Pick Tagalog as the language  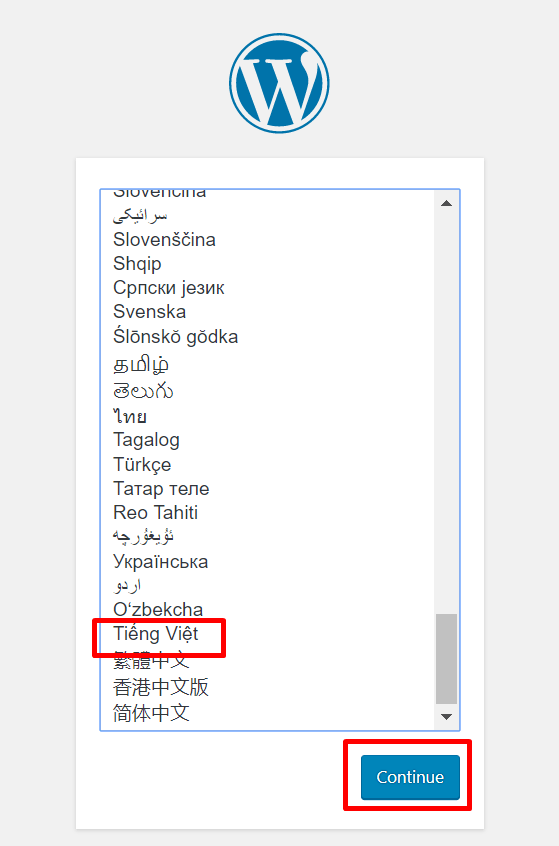[146, 440]
